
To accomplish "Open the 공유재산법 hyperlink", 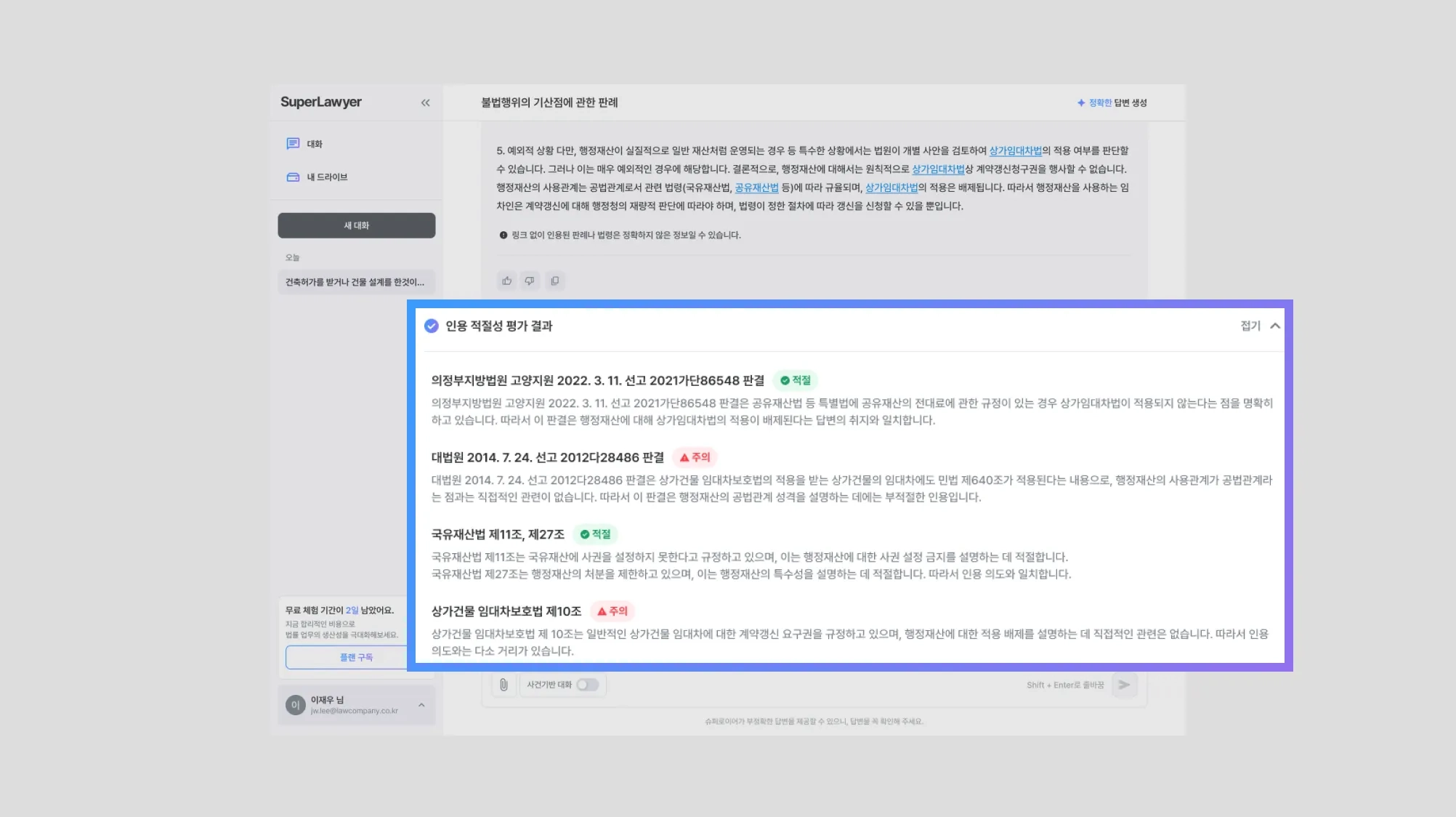I will (756, 188).
